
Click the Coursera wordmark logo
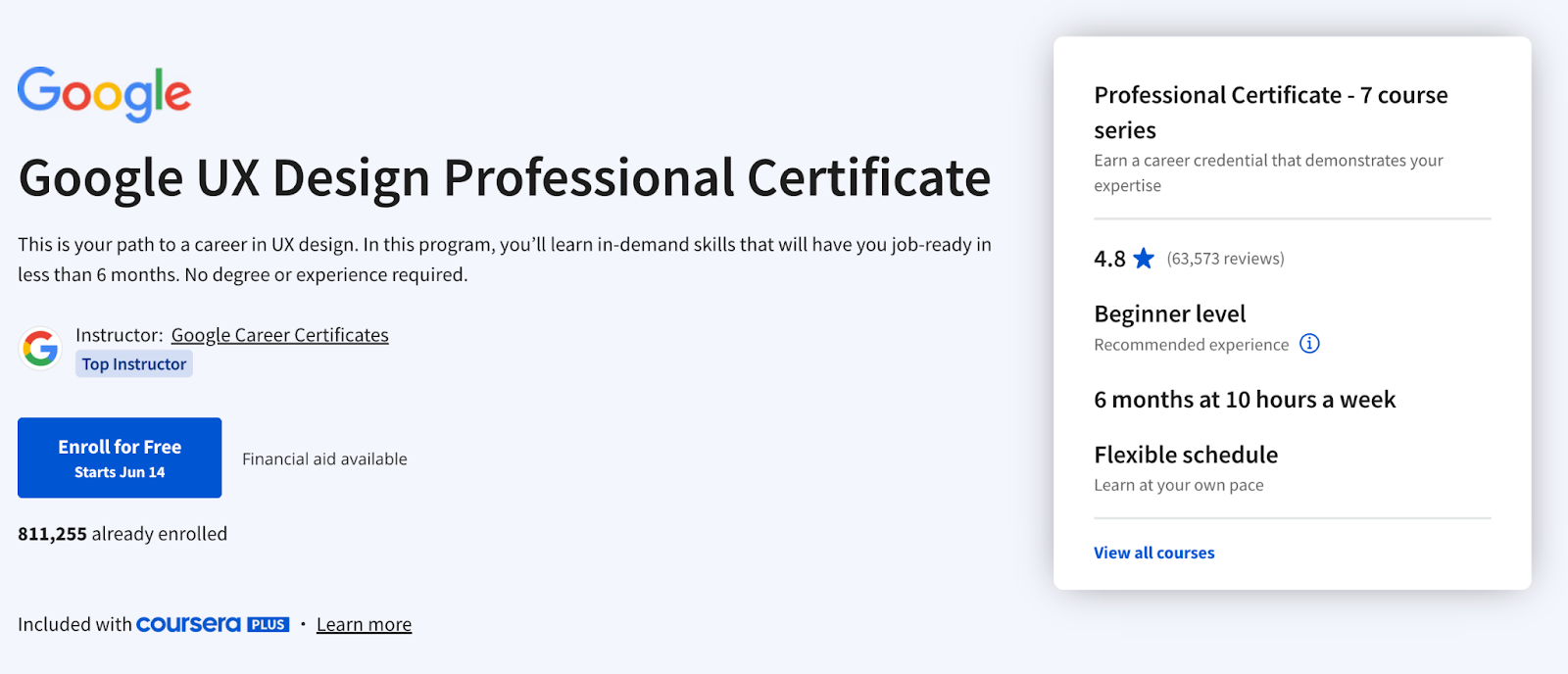point(190,624)
